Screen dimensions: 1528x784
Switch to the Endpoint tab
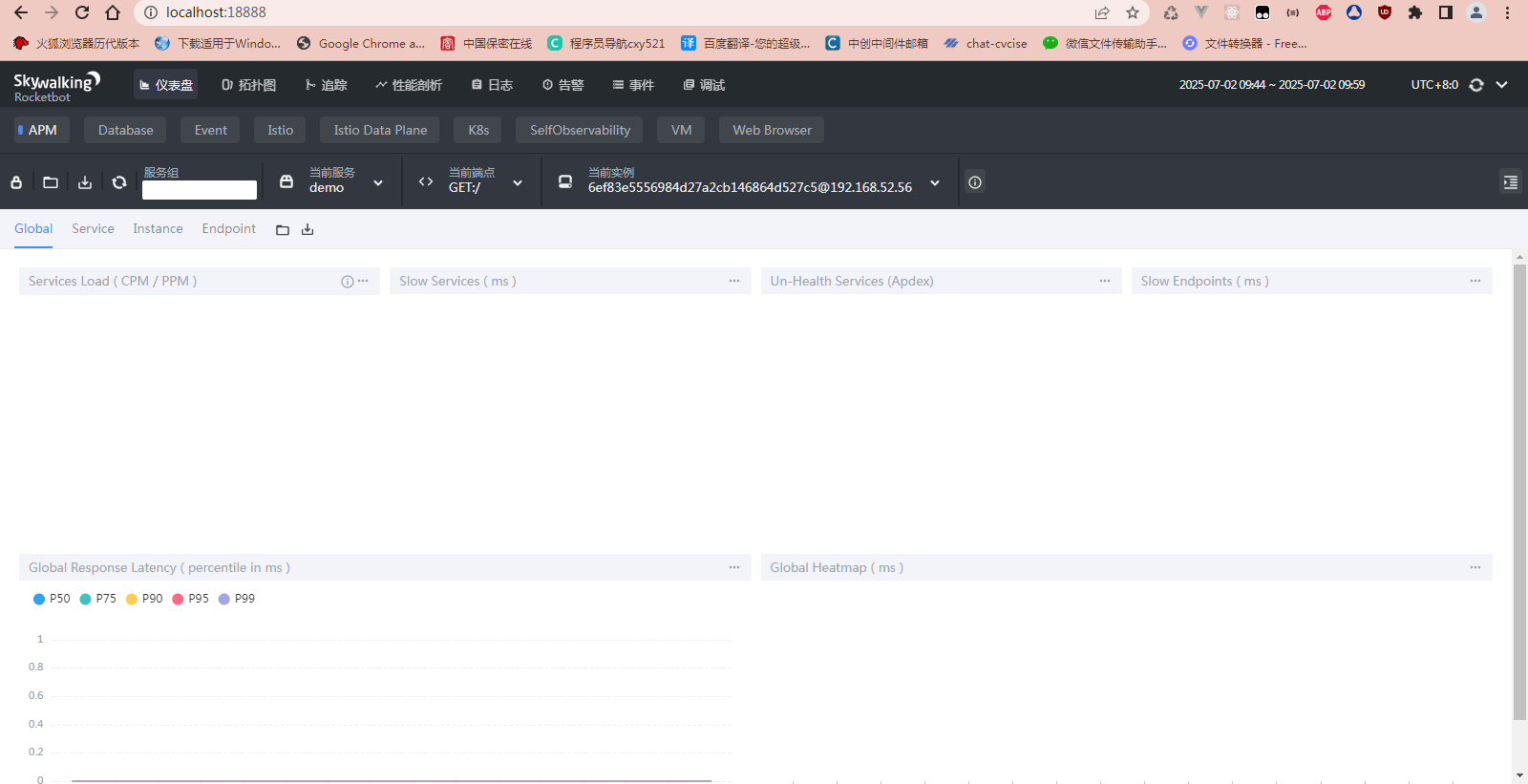point(229,229)
